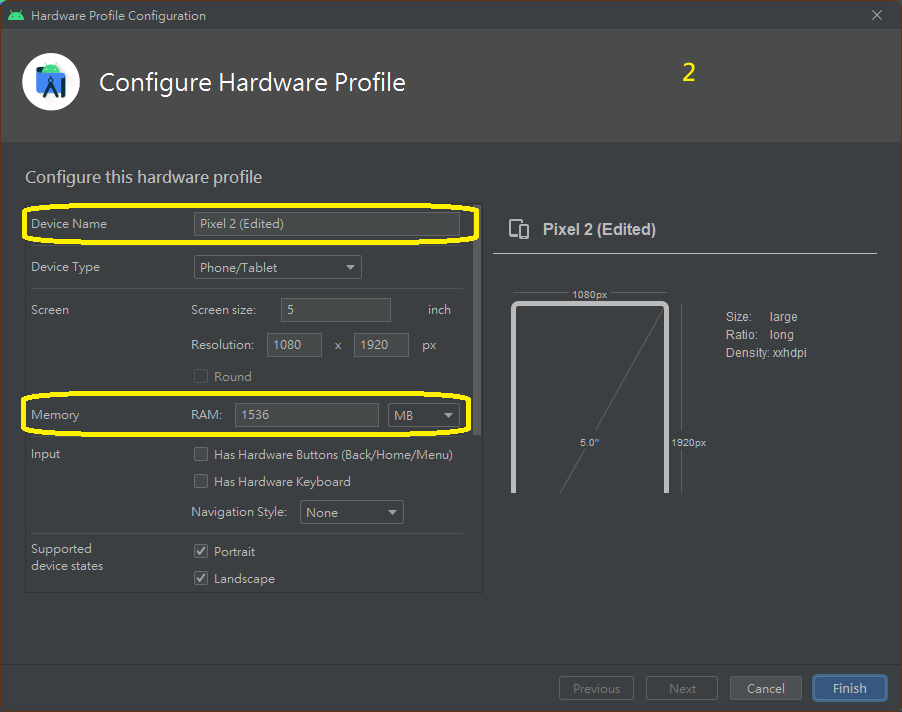The height and width of the screenshot is (712, 902).
Task: Click the resolution height field 1920
Action: tap(381, 345)
